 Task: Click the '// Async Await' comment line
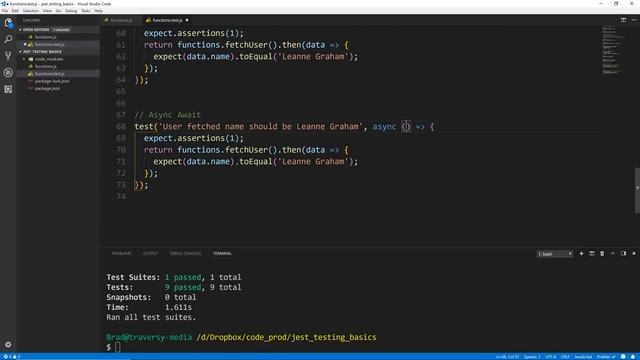167,115
